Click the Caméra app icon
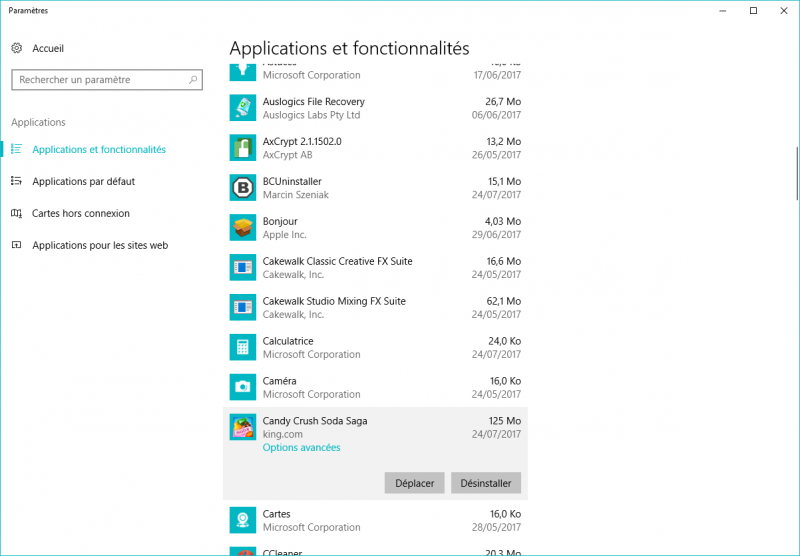Image resolution: width=800 pixels, height=556 pixels. pyautogui.click(x=243, y=387)
